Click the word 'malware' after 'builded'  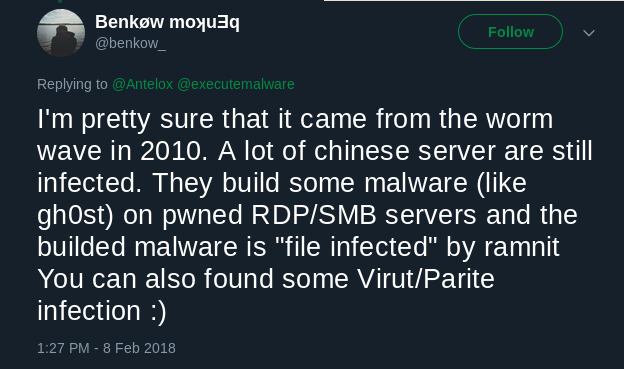pos(186,247)
